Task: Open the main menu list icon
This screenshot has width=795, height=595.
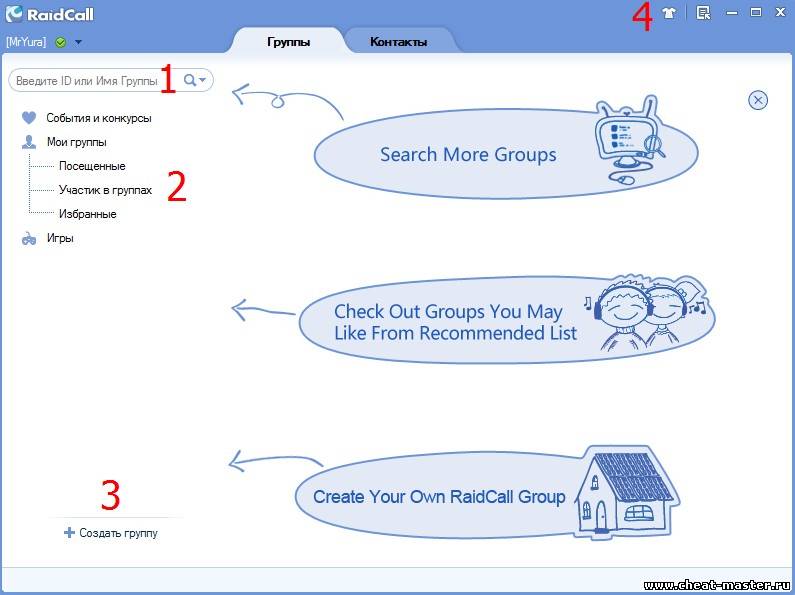Action: [x=704, y=13]
